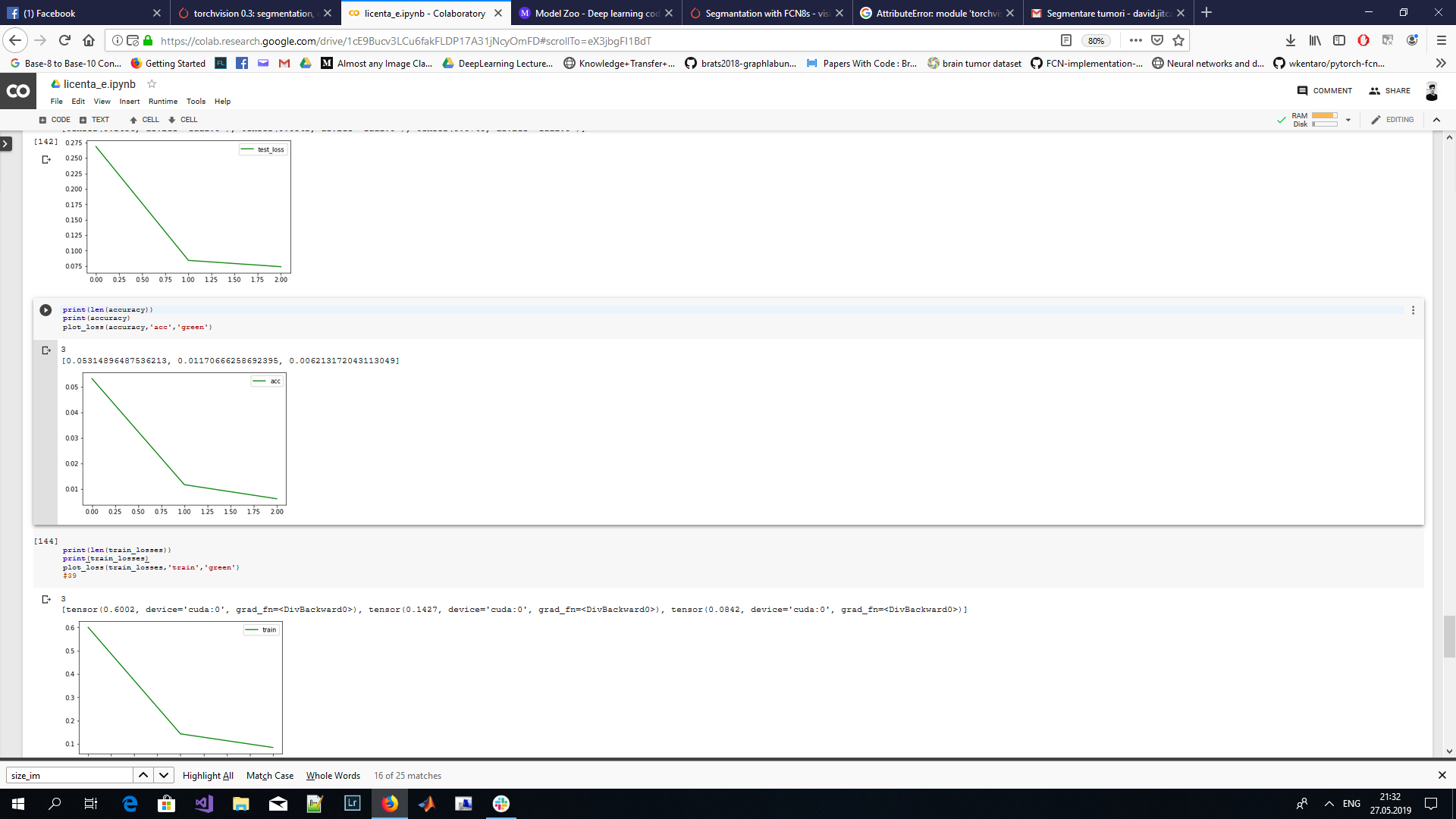Expand the RAM Disk runtime dropdown

coord(1348,120)
